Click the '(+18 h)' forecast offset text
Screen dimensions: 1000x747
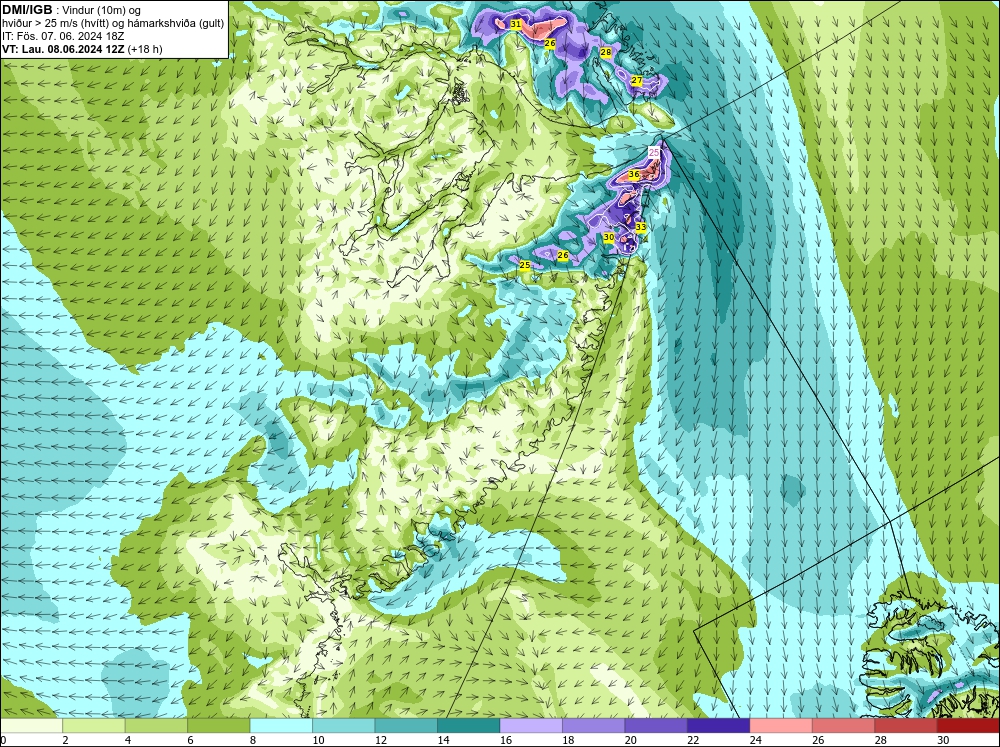(x=145, y=49)
